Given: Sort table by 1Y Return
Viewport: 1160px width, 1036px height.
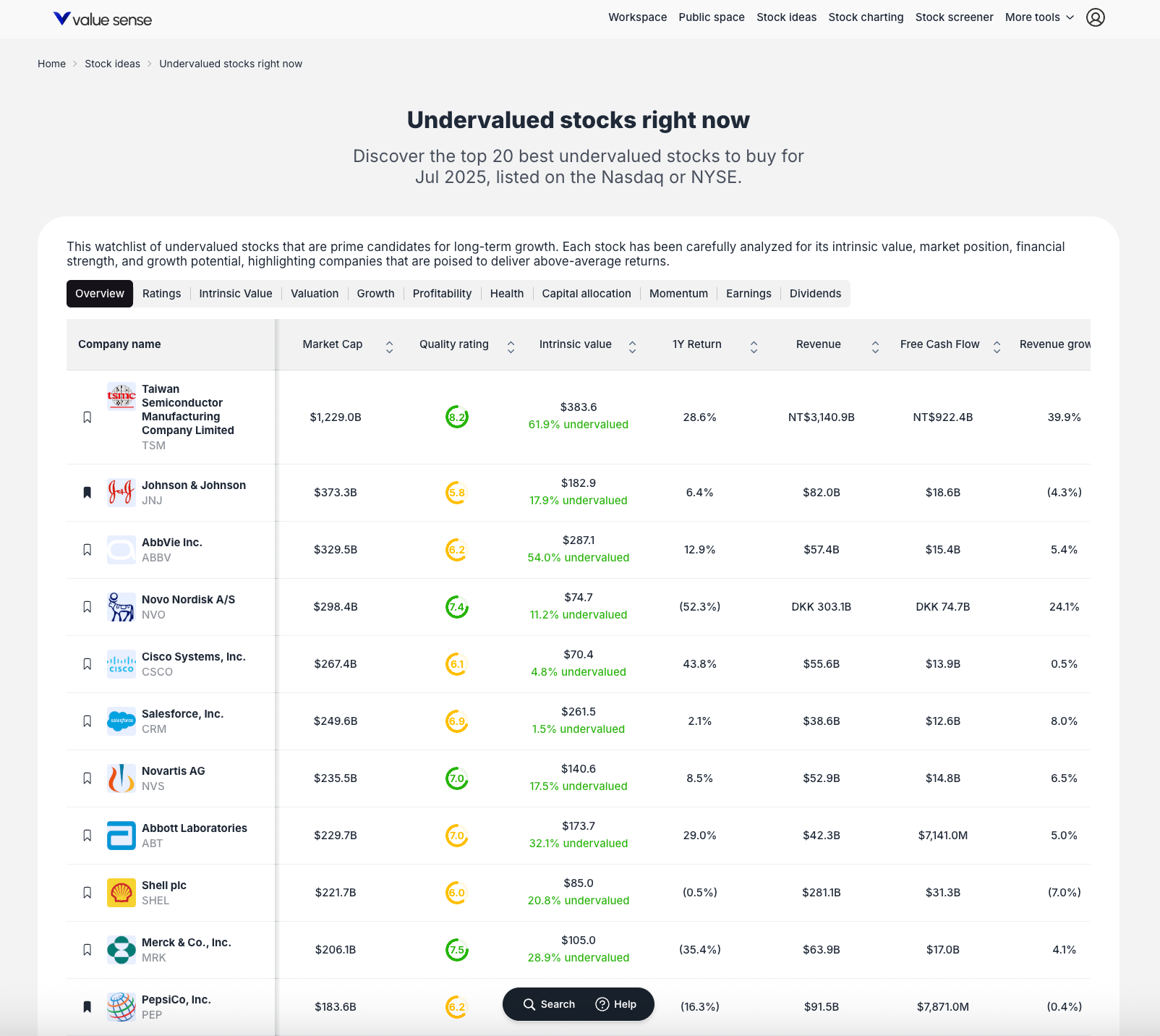Looking at the screenshot, I should [754, 347].
